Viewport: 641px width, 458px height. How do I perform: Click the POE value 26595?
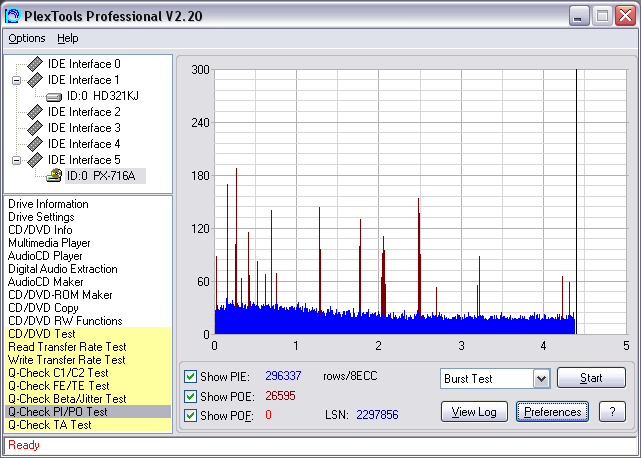point(280,396)
